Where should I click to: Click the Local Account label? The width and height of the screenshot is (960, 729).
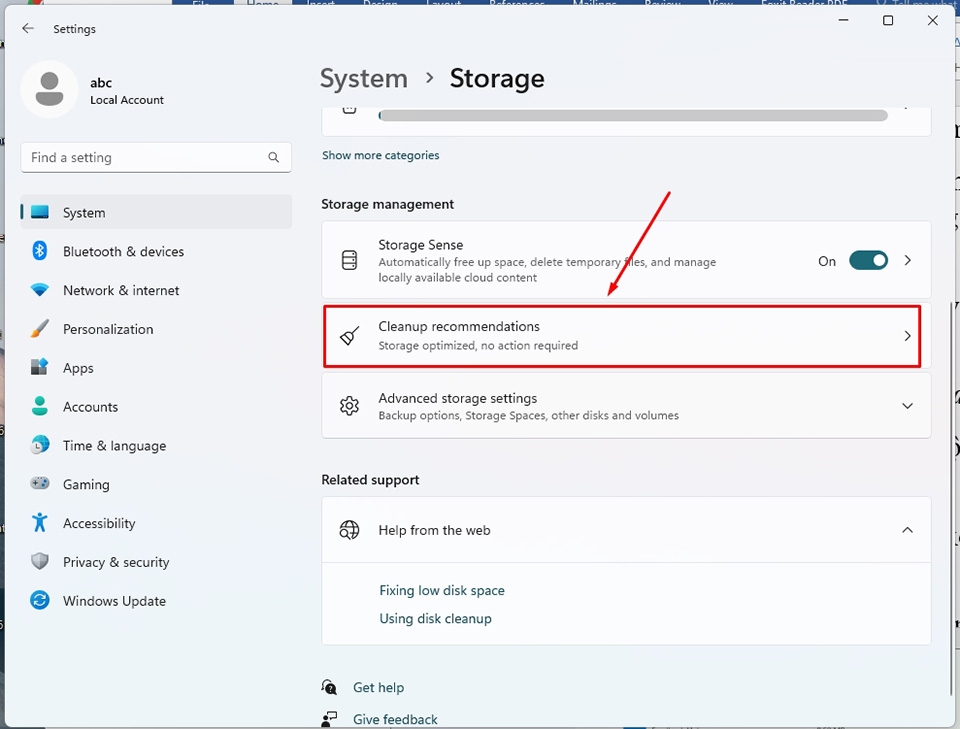pyautogui.click(x=127, y=100)
